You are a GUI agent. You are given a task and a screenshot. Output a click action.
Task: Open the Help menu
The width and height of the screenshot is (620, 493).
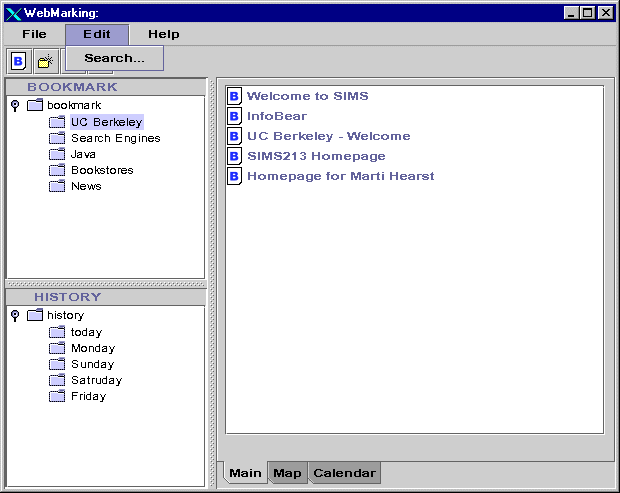pos(164,34)
